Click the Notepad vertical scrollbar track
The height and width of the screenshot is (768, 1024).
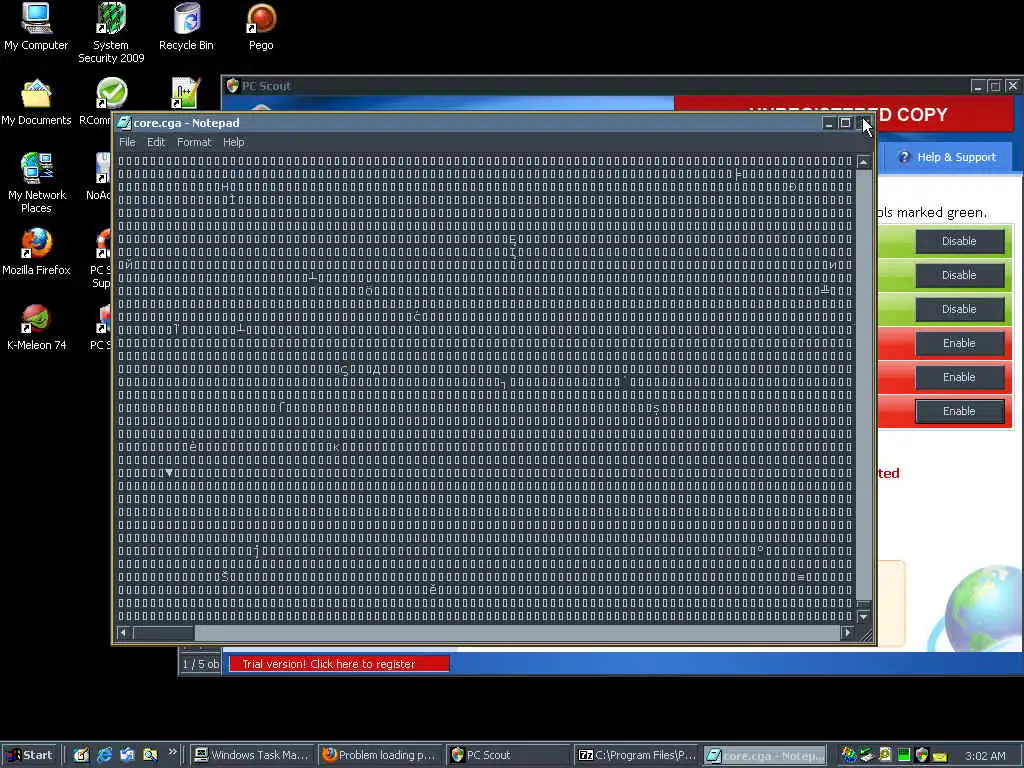click(x=863, y=385)
